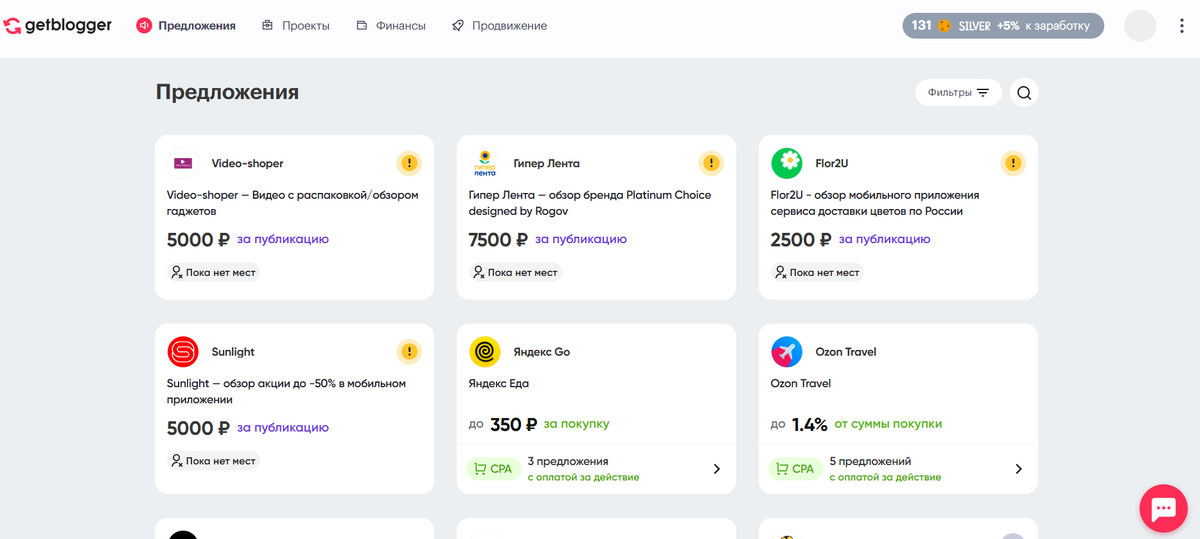Switch to the Финансы tab
Image resolution: width=1200 pixels, height=539 pixels.
(x=391, y=26)
